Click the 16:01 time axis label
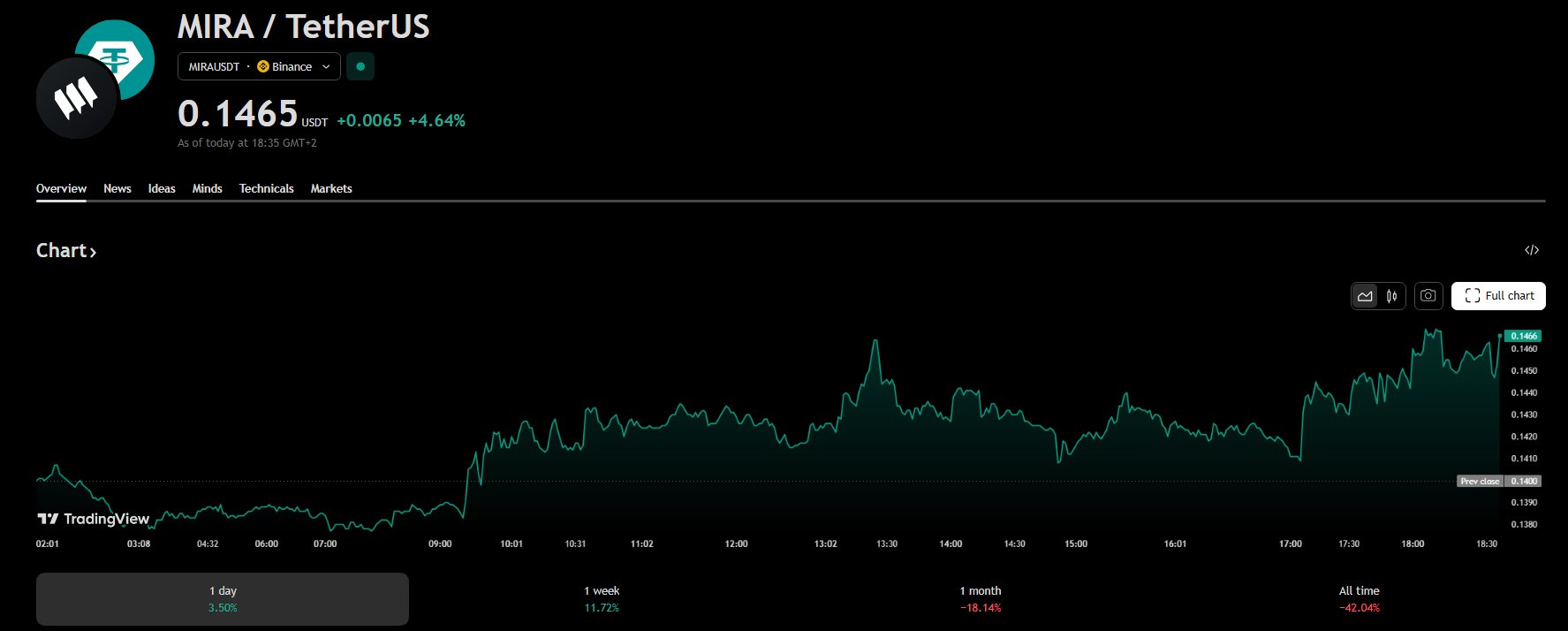This screenshot has width=1568, height=631. tap(1175, 544)
